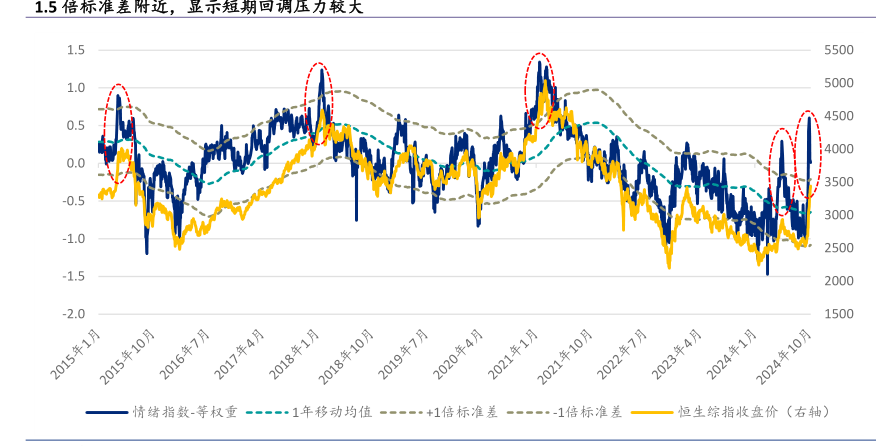The width and height of the screenshot is (876, 446).
Task: Click the rightmost red dashed ellipse
Action: pos(809,155)
